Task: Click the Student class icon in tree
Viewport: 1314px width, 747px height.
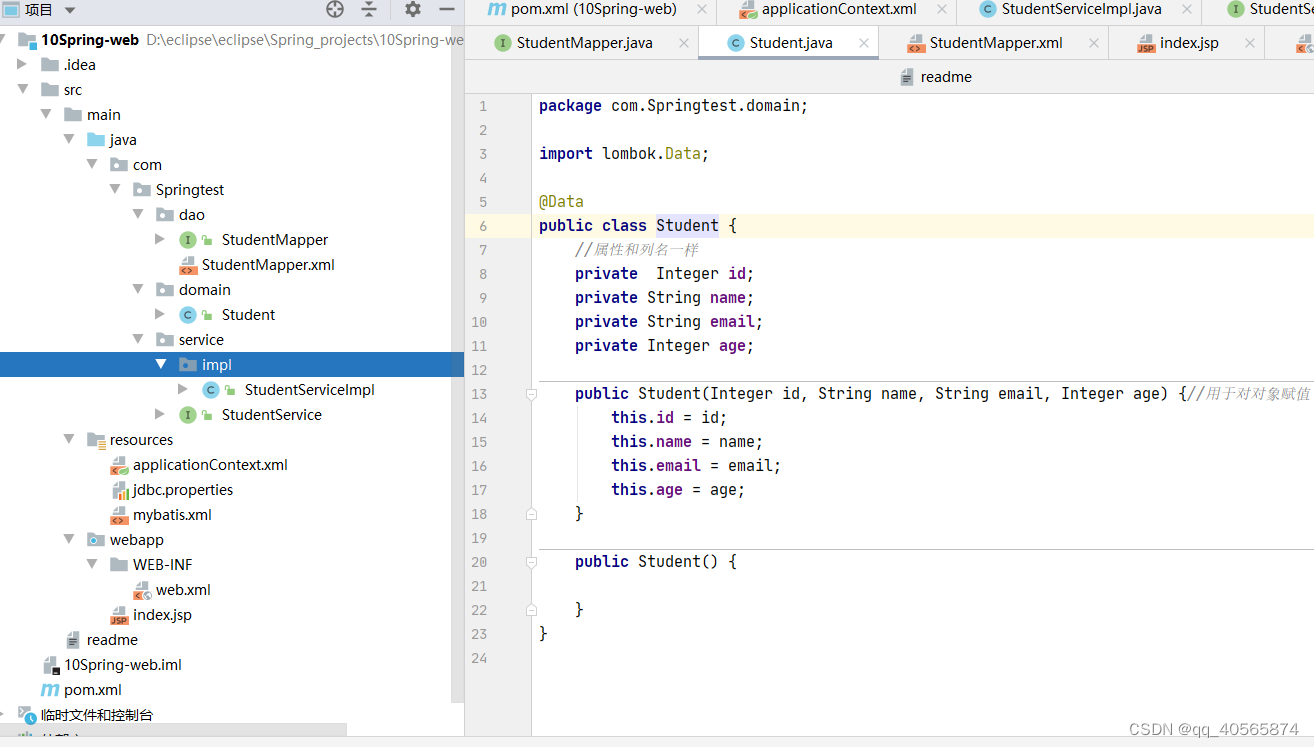Action: pos(188,315)
